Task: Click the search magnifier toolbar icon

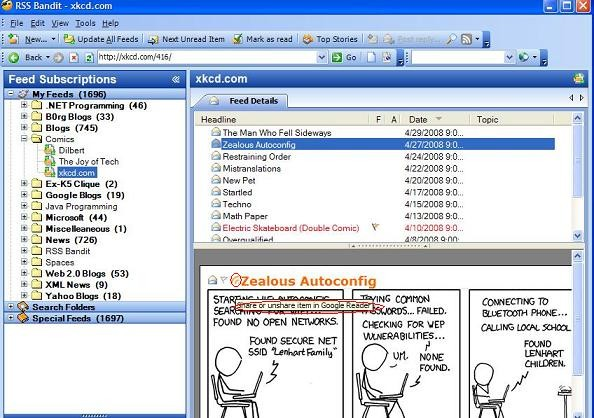Action: click(451, 39)
